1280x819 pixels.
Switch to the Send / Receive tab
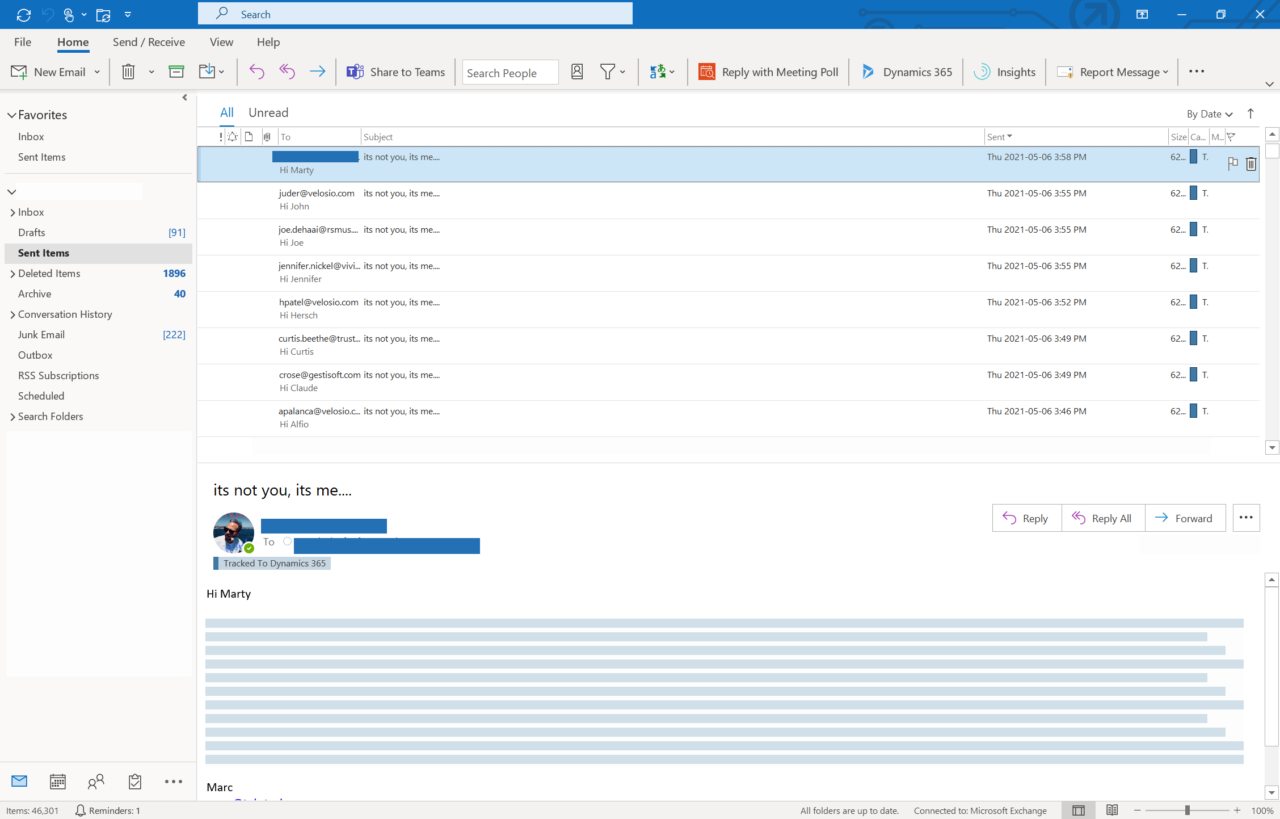[x=148, y=42]
